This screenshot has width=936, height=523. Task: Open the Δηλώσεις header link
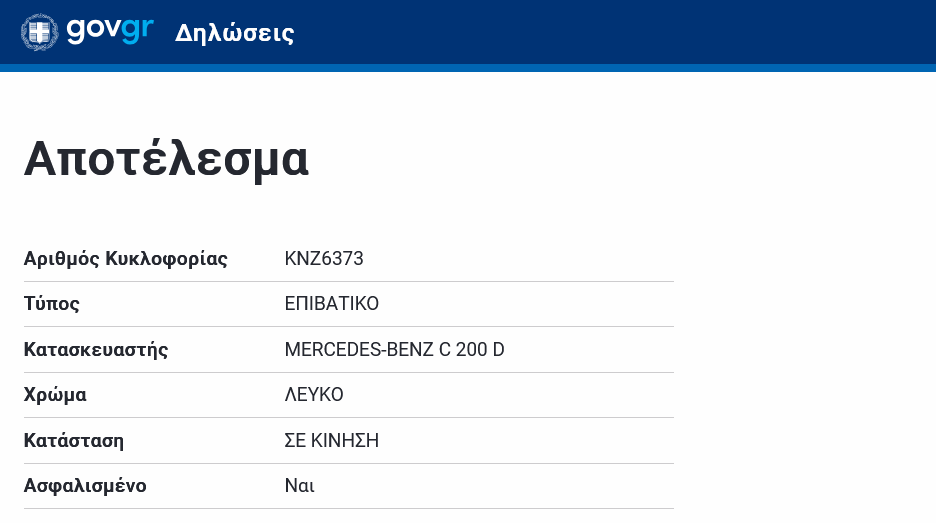[235, 33]
